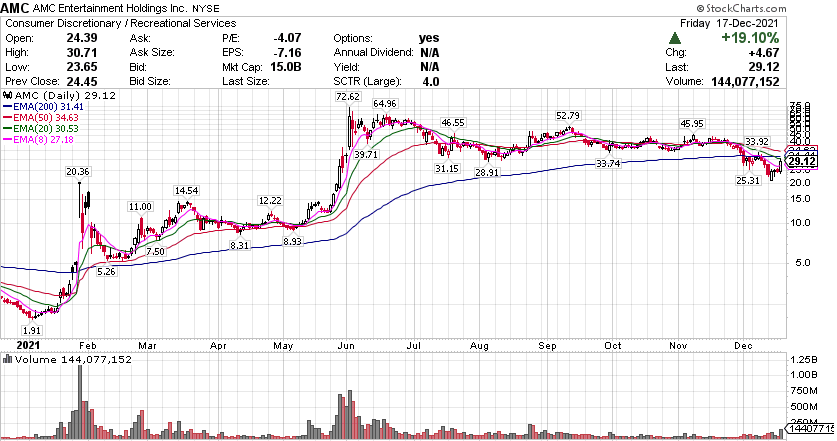The height and width of the screenshot is (441, 837).
Task: Click the 5.26 price label
Action: (106, 272)
